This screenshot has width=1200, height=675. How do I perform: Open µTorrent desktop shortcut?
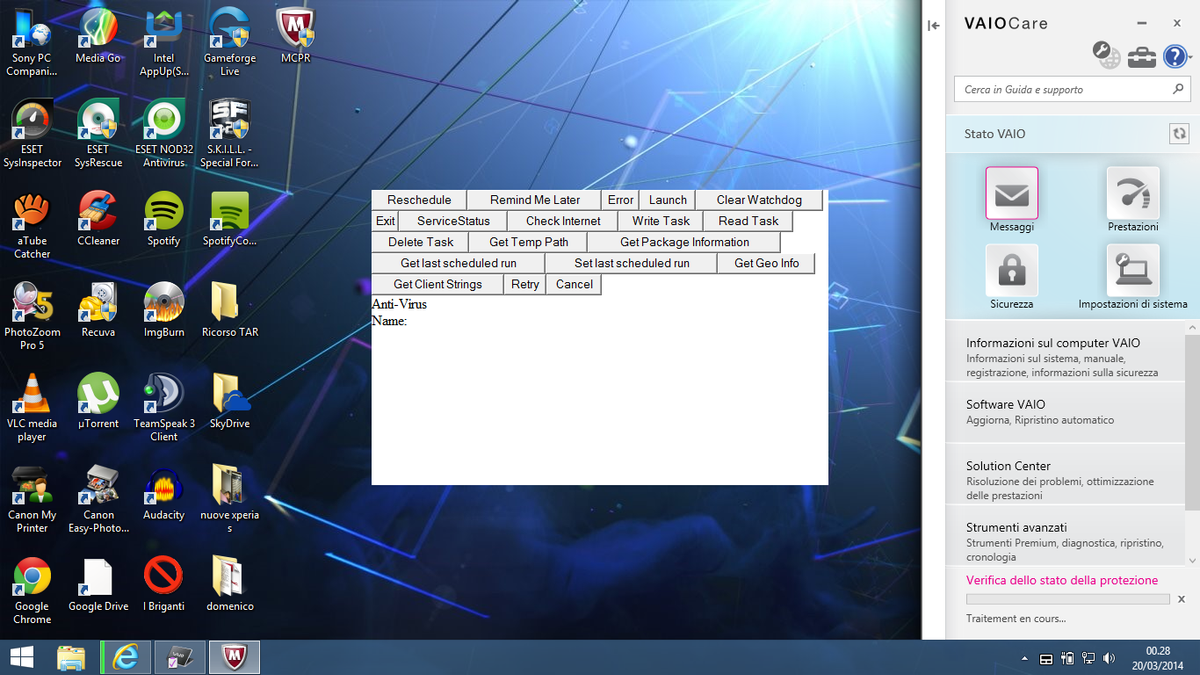coord(98,401)
